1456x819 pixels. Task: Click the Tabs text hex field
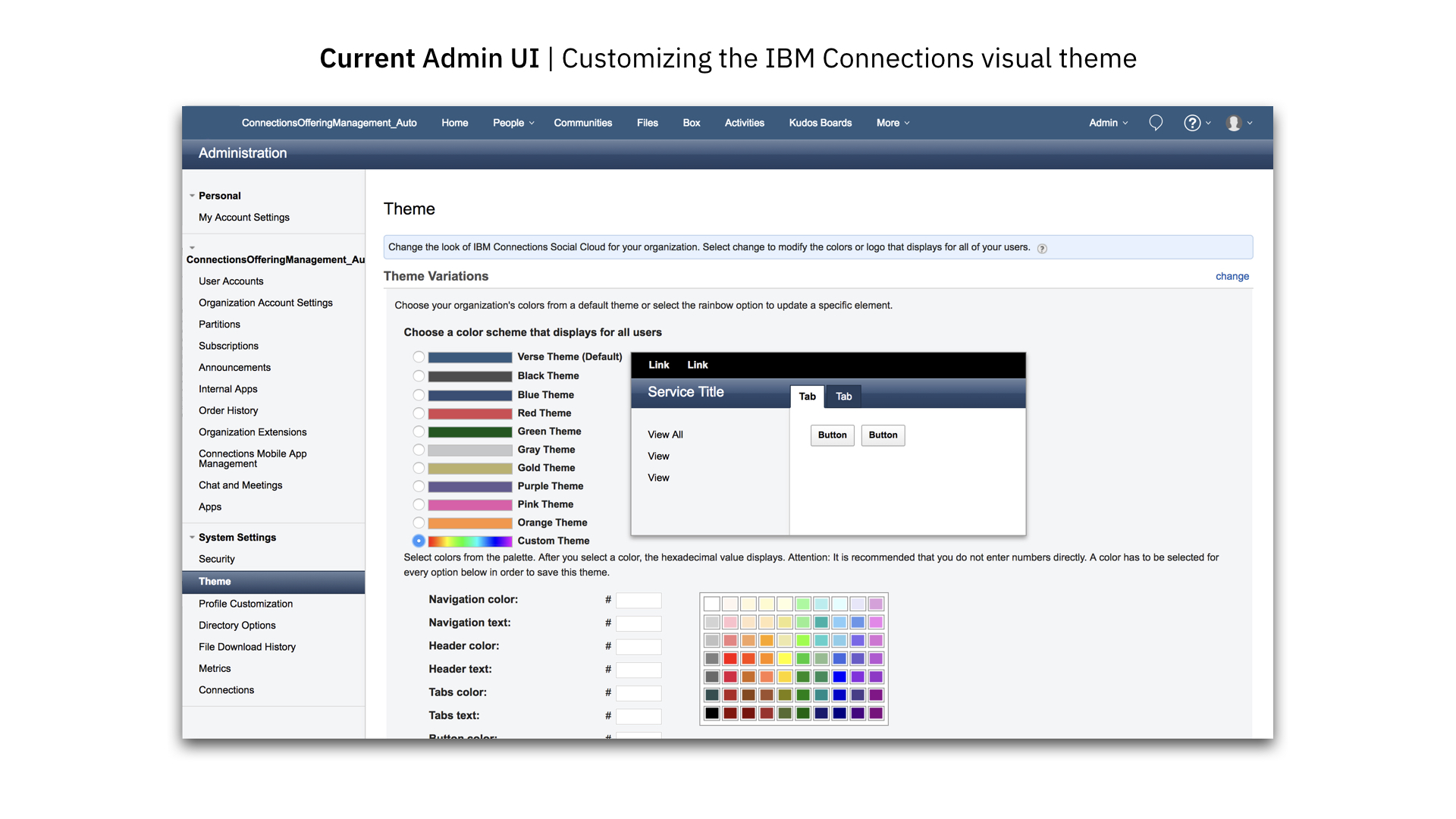(x=639, y=716)
